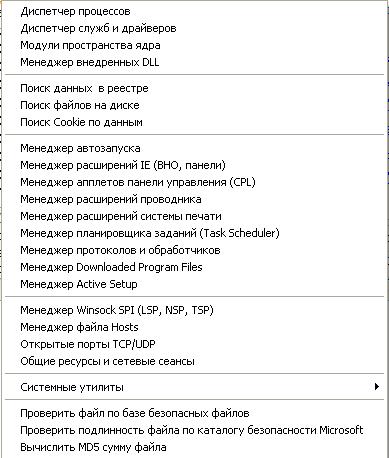Screen dimensions: 389x458
Task: Open Открытые порты TCP/UDP
Action: (194, 344)
